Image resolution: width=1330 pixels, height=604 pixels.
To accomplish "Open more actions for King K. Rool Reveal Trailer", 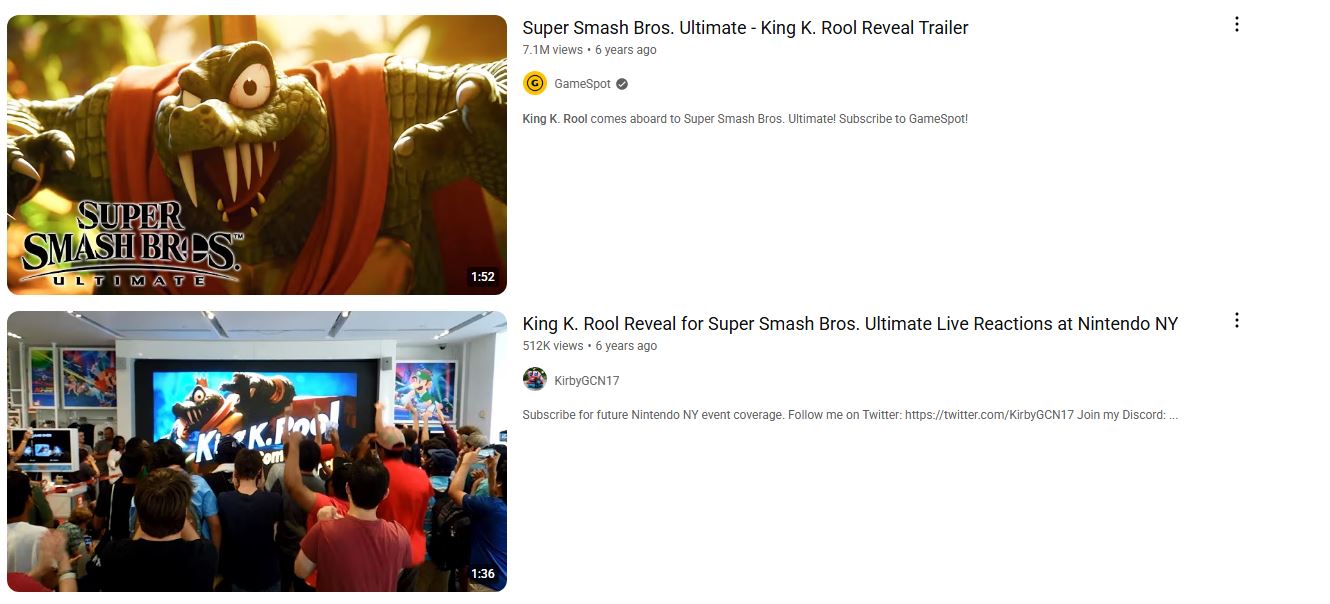I will click(x=1237, y=25).
